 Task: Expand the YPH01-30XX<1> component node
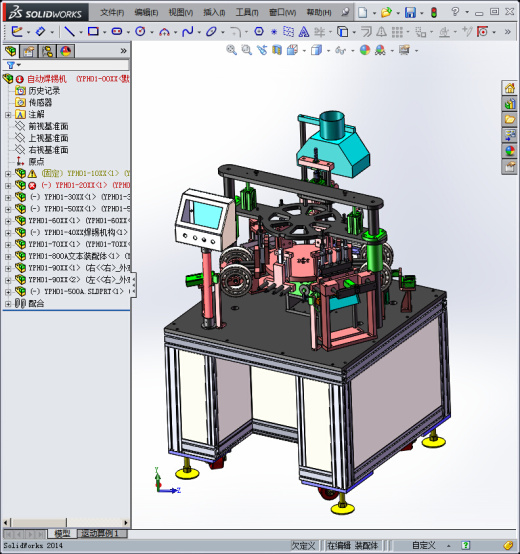[x=8, y=198]
